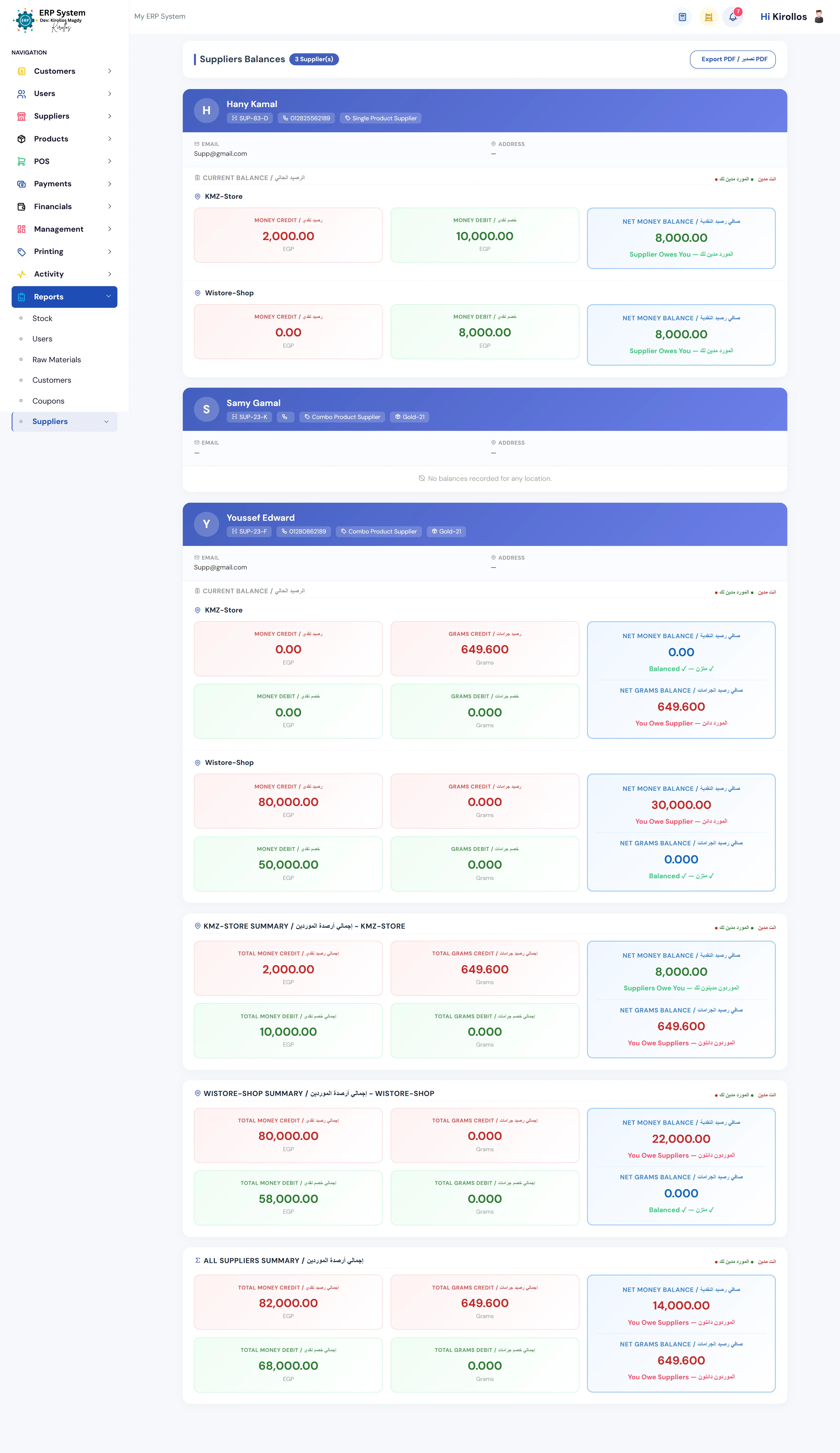Click the Y avatar for Youssef Edward
Image resolution: width=840 pixels, height=1453 pixels.
click(x=206, y=524)
